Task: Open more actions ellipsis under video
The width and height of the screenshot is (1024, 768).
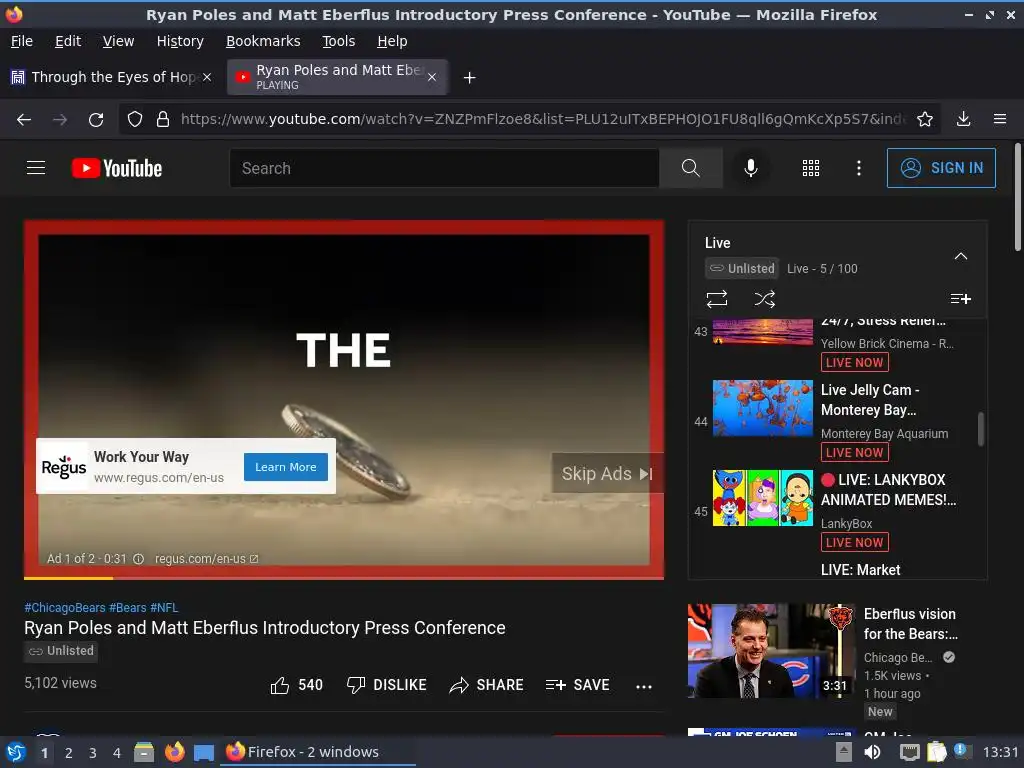Action: point(644,686)
